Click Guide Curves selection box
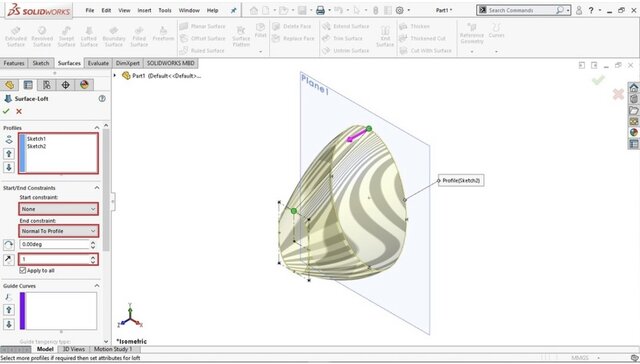Screen dimensions: 640x364 58,311
